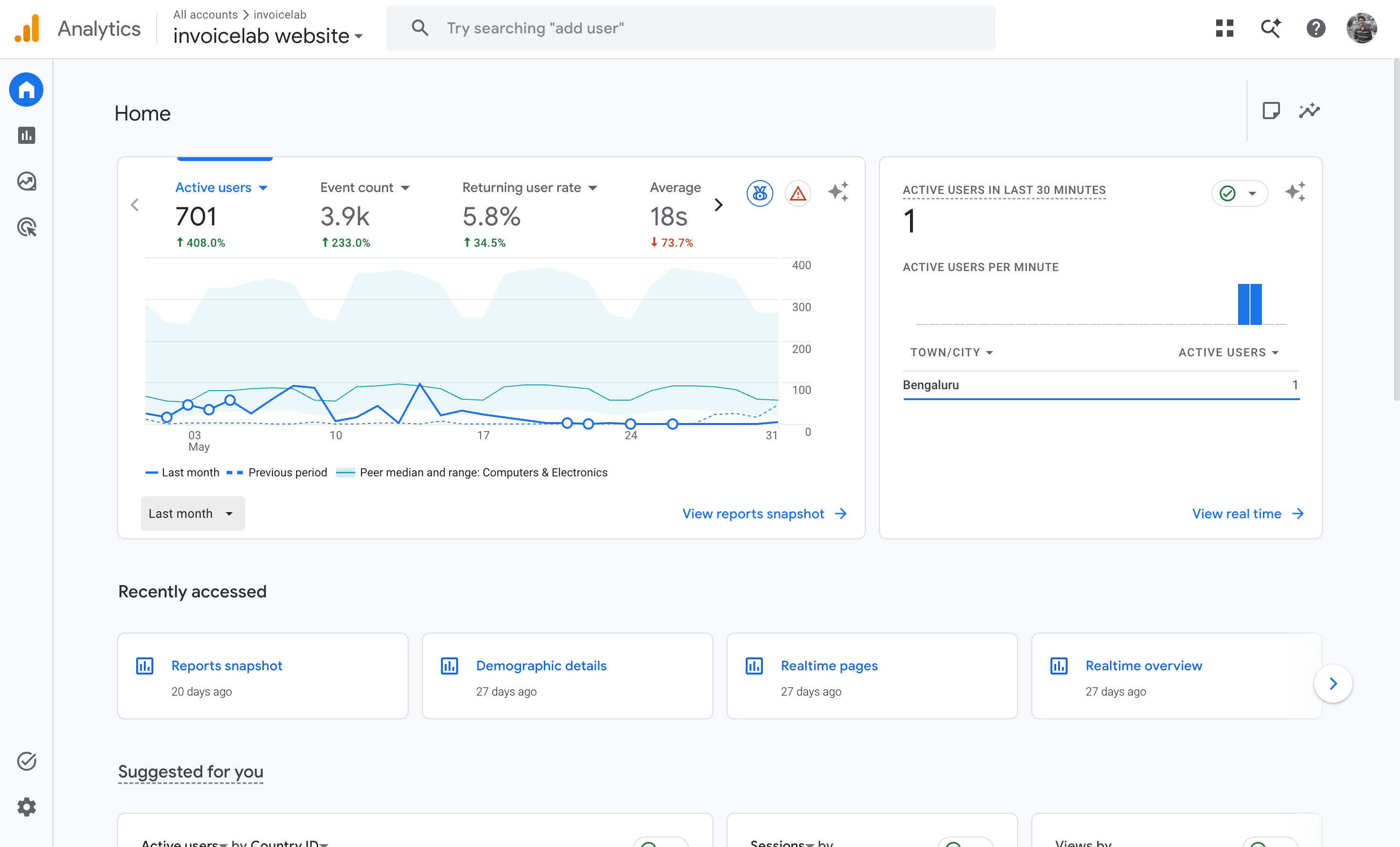Open the invoicelab website property picker
Screen dimensions: 1400x847
268,36
